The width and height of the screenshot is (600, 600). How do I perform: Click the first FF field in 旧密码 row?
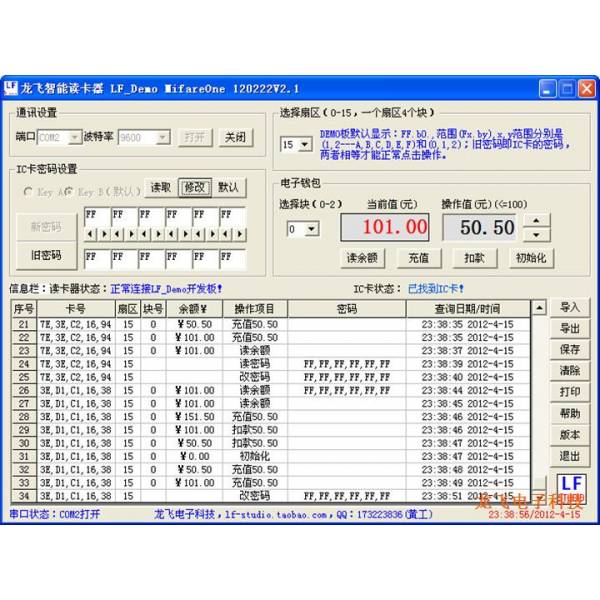(95, 258)
